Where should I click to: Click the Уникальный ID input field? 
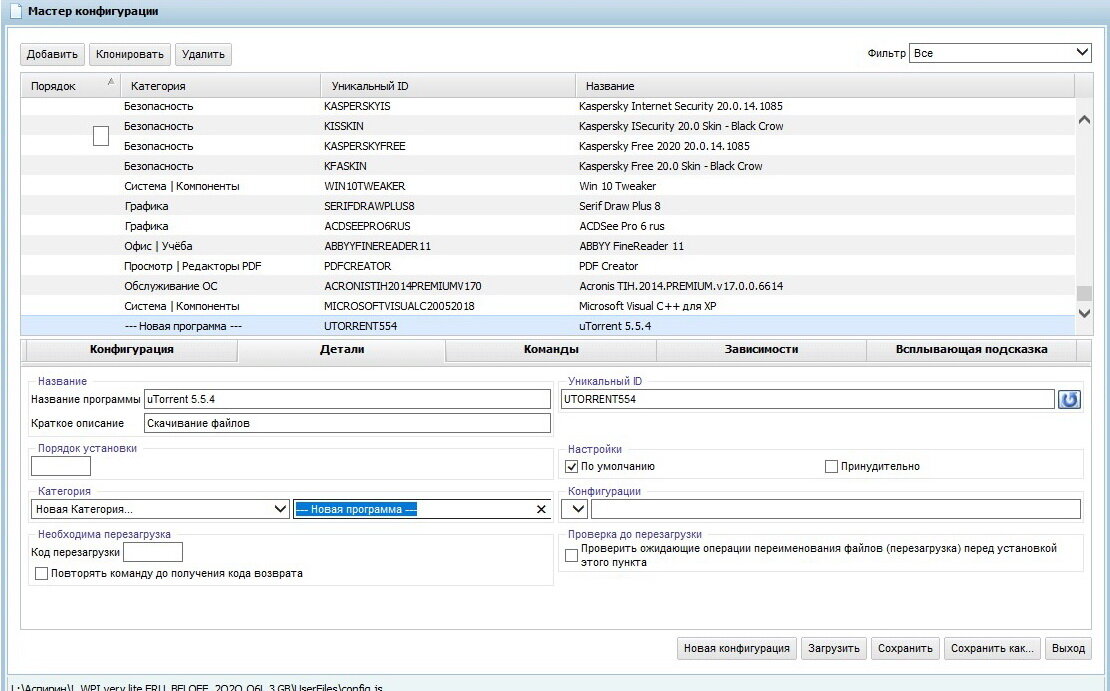(x=808, y=399)
